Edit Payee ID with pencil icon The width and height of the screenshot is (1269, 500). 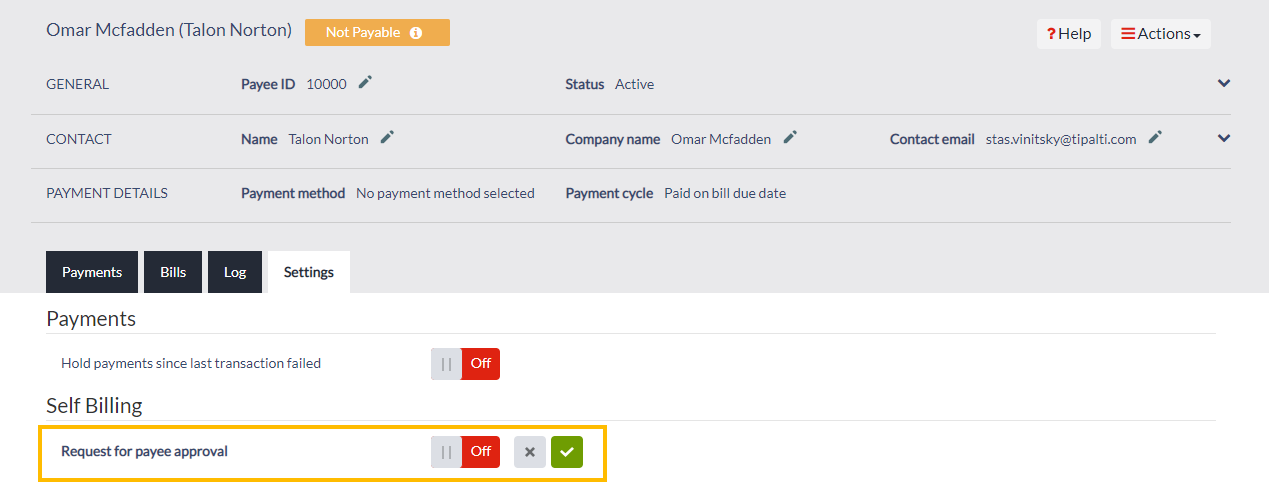(x=365, y=83)
